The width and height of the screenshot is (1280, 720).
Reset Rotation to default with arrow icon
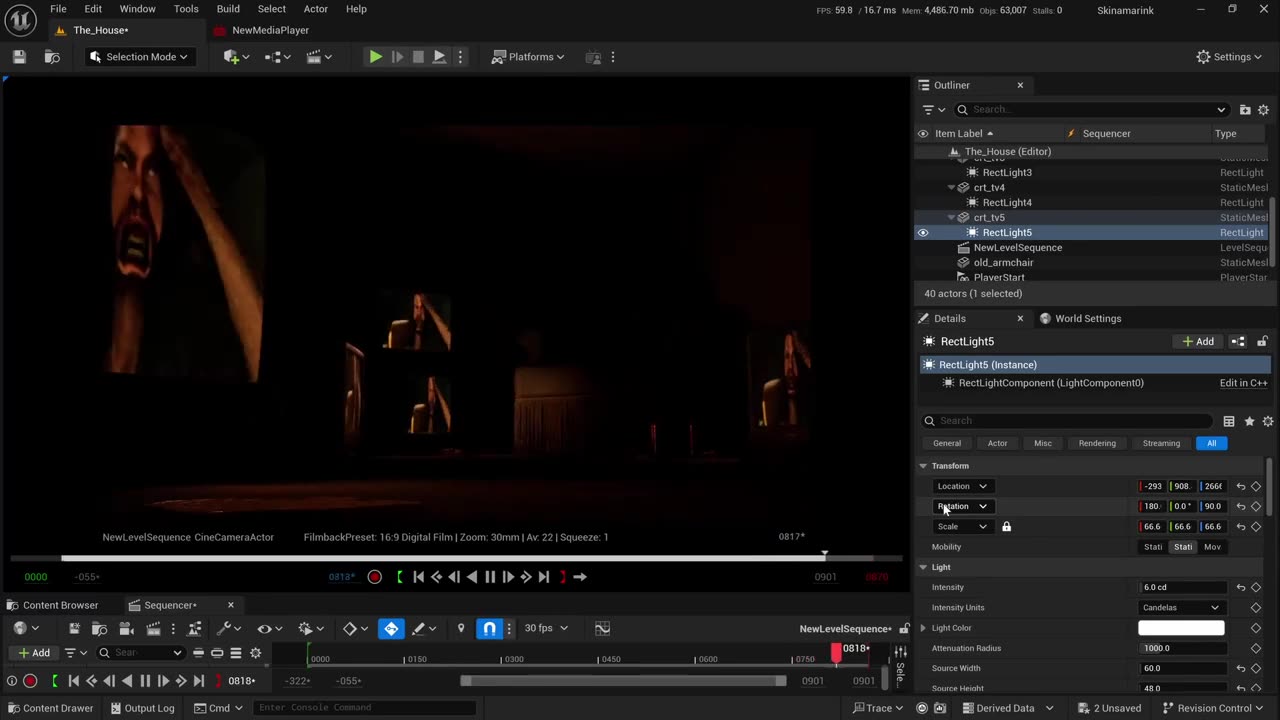[x=1240, y=506]
